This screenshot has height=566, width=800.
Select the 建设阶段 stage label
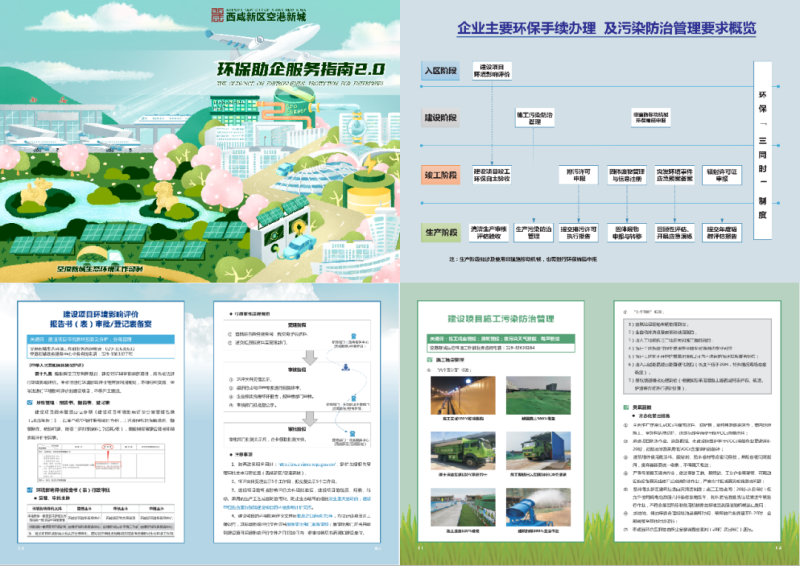[x=440, y=118]
